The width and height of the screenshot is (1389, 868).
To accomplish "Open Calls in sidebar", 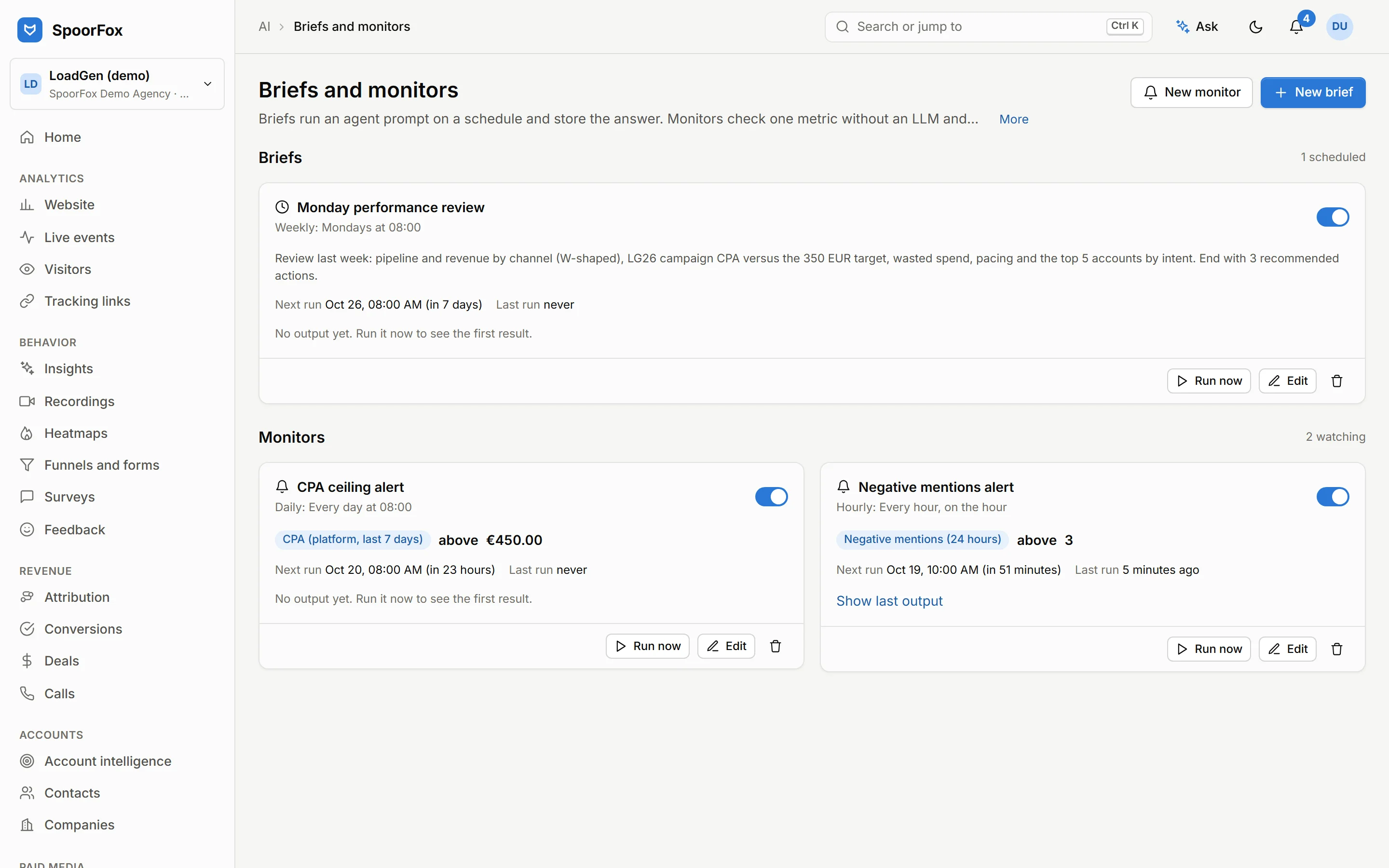I will point(117,693).
